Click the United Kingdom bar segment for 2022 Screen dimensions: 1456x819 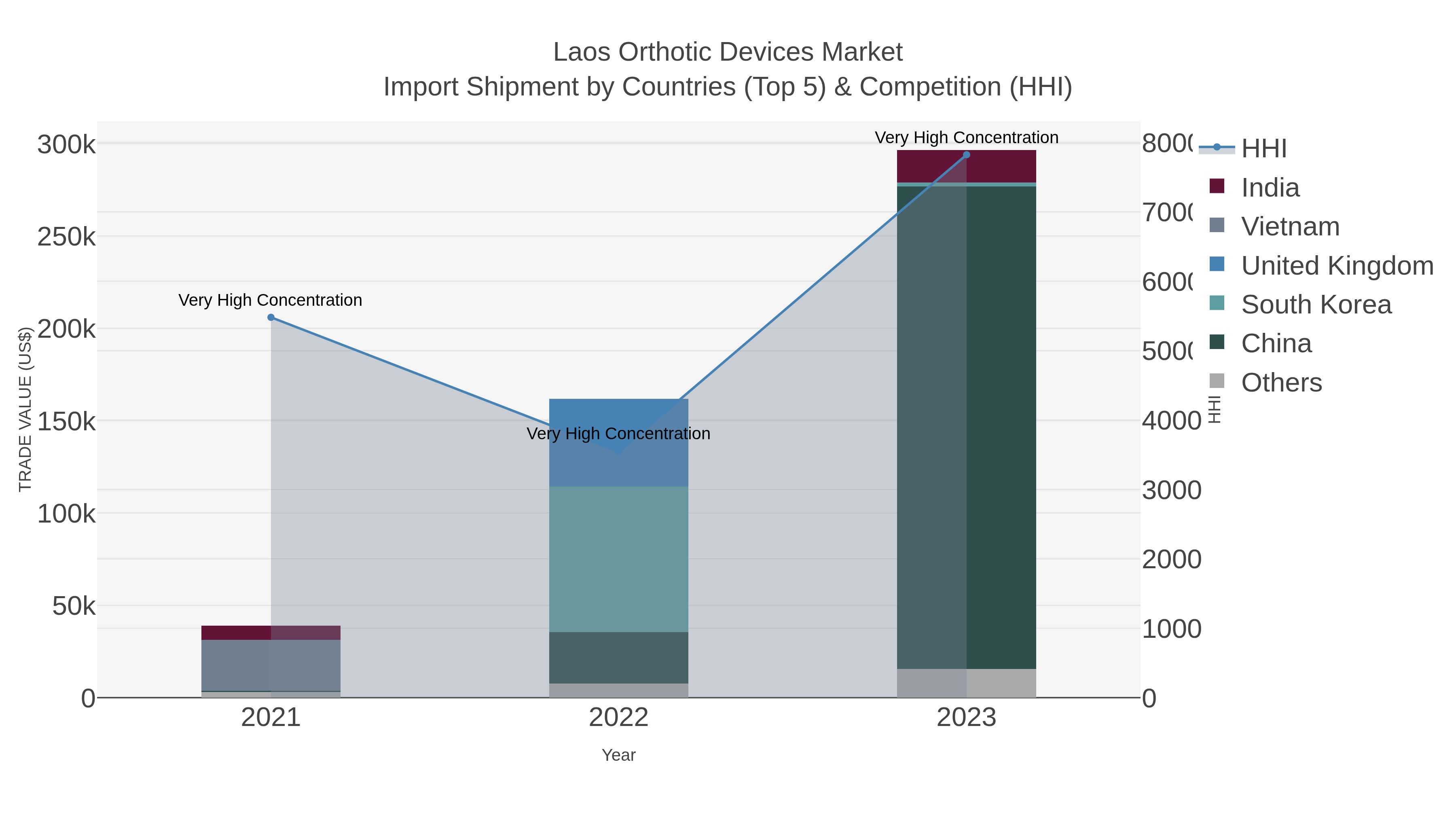pos(618,442)
